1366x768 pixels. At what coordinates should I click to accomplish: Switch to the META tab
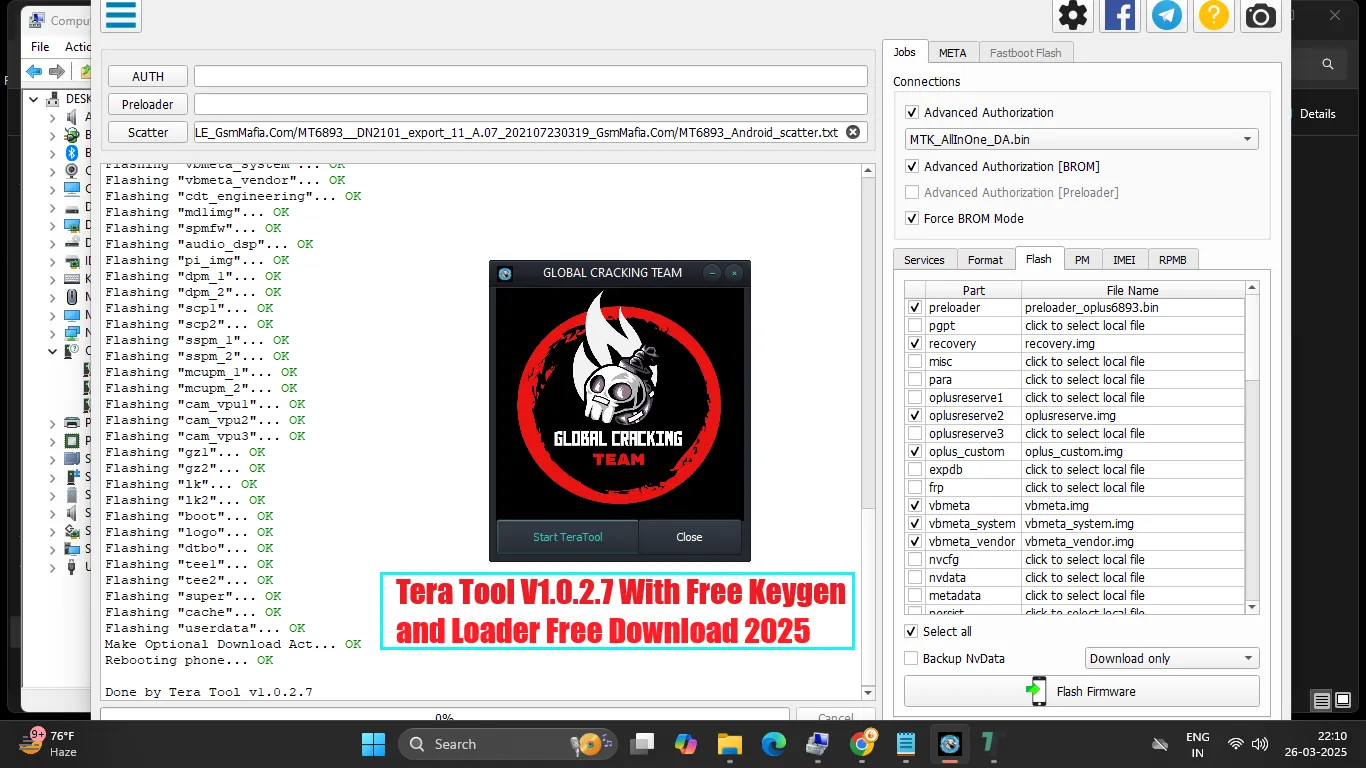(x=952, y=53)
